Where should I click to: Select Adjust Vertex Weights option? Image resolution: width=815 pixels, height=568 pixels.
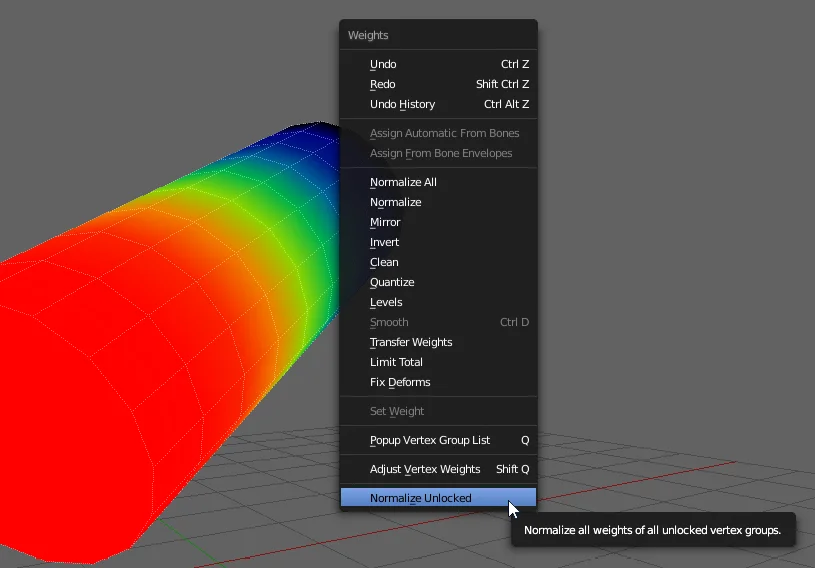425,469
